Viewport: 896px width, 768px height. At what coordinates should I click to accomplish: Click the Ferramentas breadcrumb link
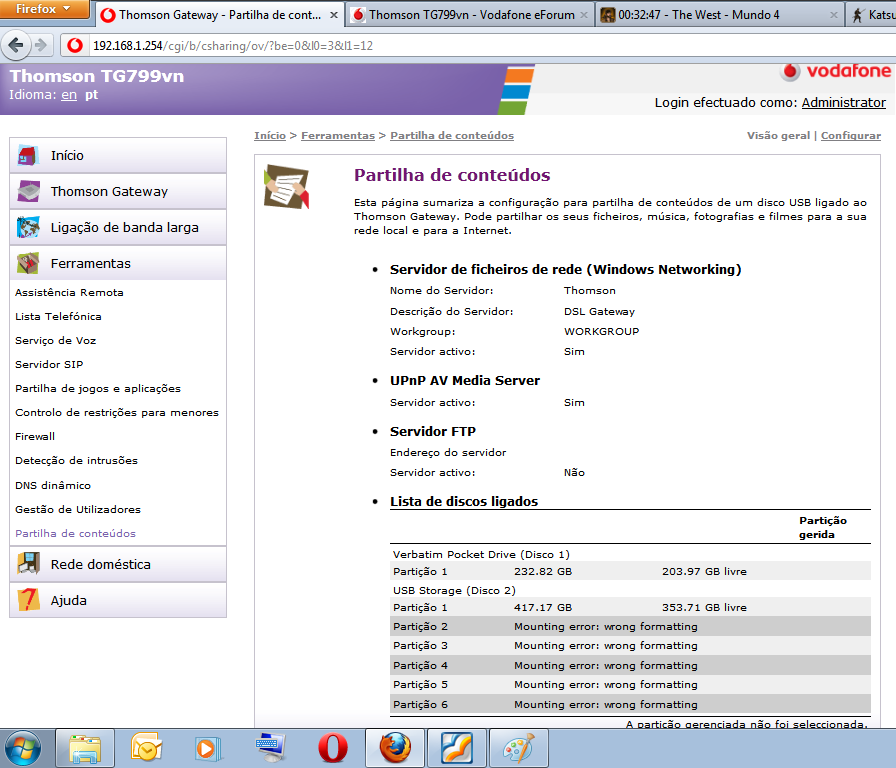click(337, 135)
